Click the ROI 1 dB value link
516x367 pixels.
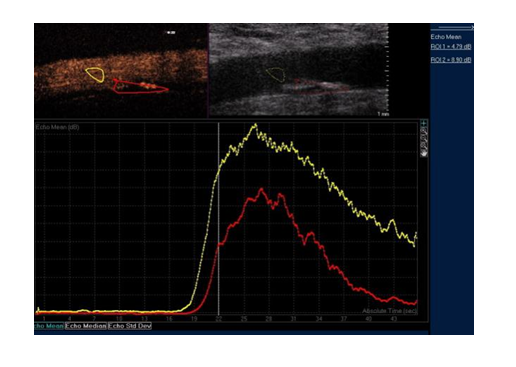[x=451, y=47]
